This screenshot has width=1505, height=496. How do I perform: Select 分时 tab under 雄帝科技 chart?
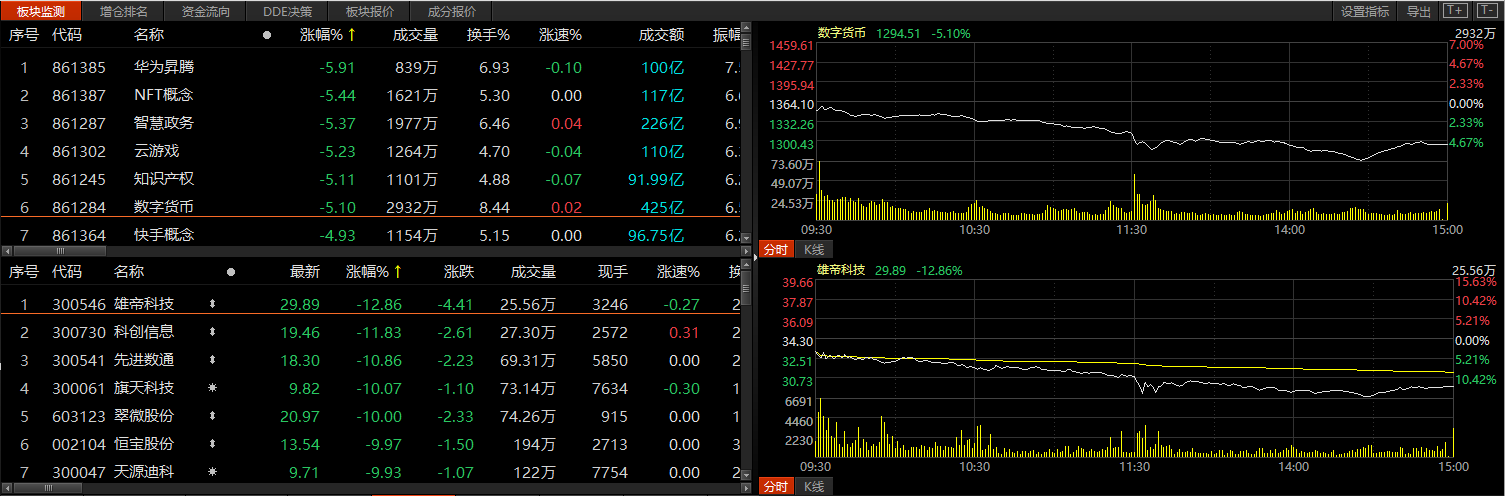tap(776, 487)
